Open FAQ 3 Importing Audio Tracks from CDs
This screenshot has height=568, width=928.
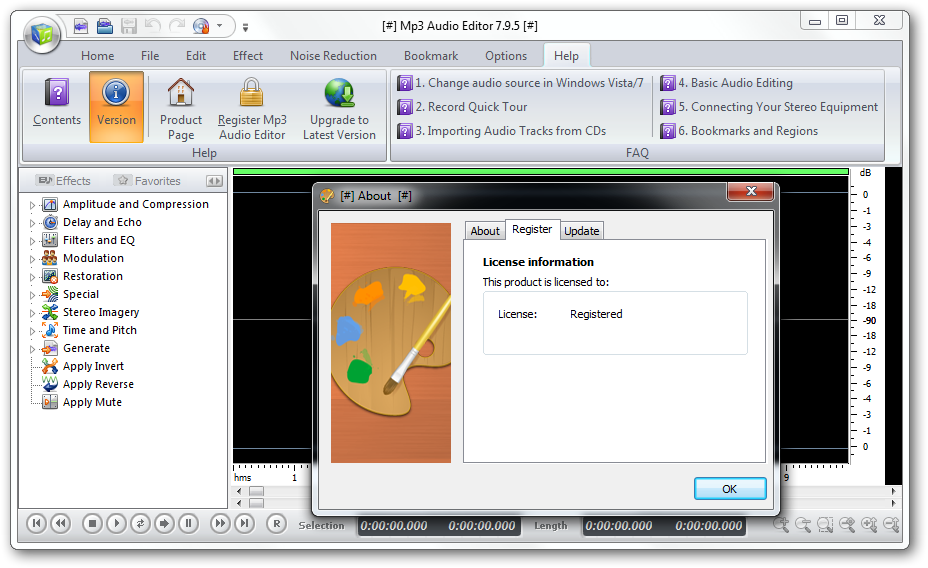click(502, 131)
